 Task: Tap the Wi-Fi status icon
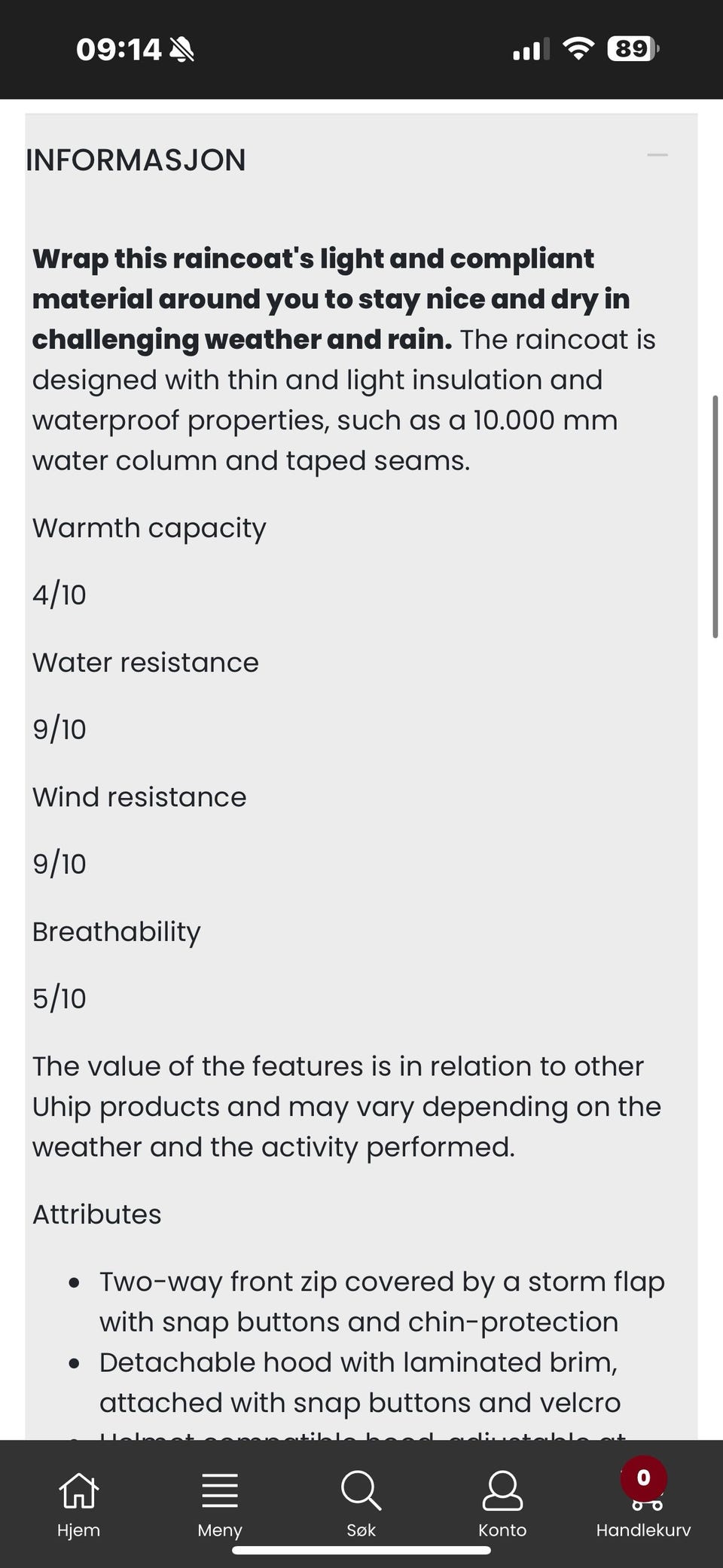coord(578,49)
